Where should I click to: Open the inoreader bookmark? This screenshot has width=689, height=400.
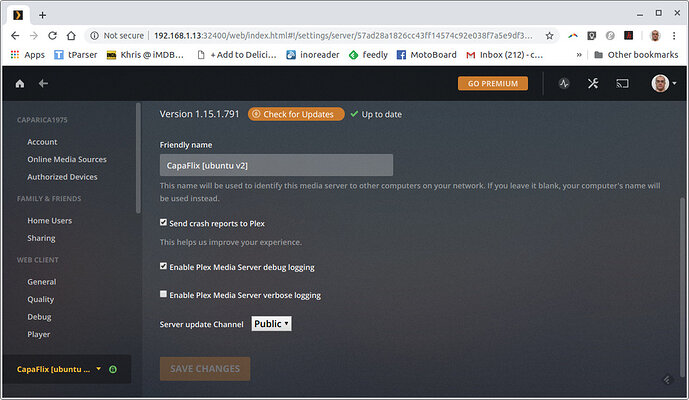click(313, 55)
